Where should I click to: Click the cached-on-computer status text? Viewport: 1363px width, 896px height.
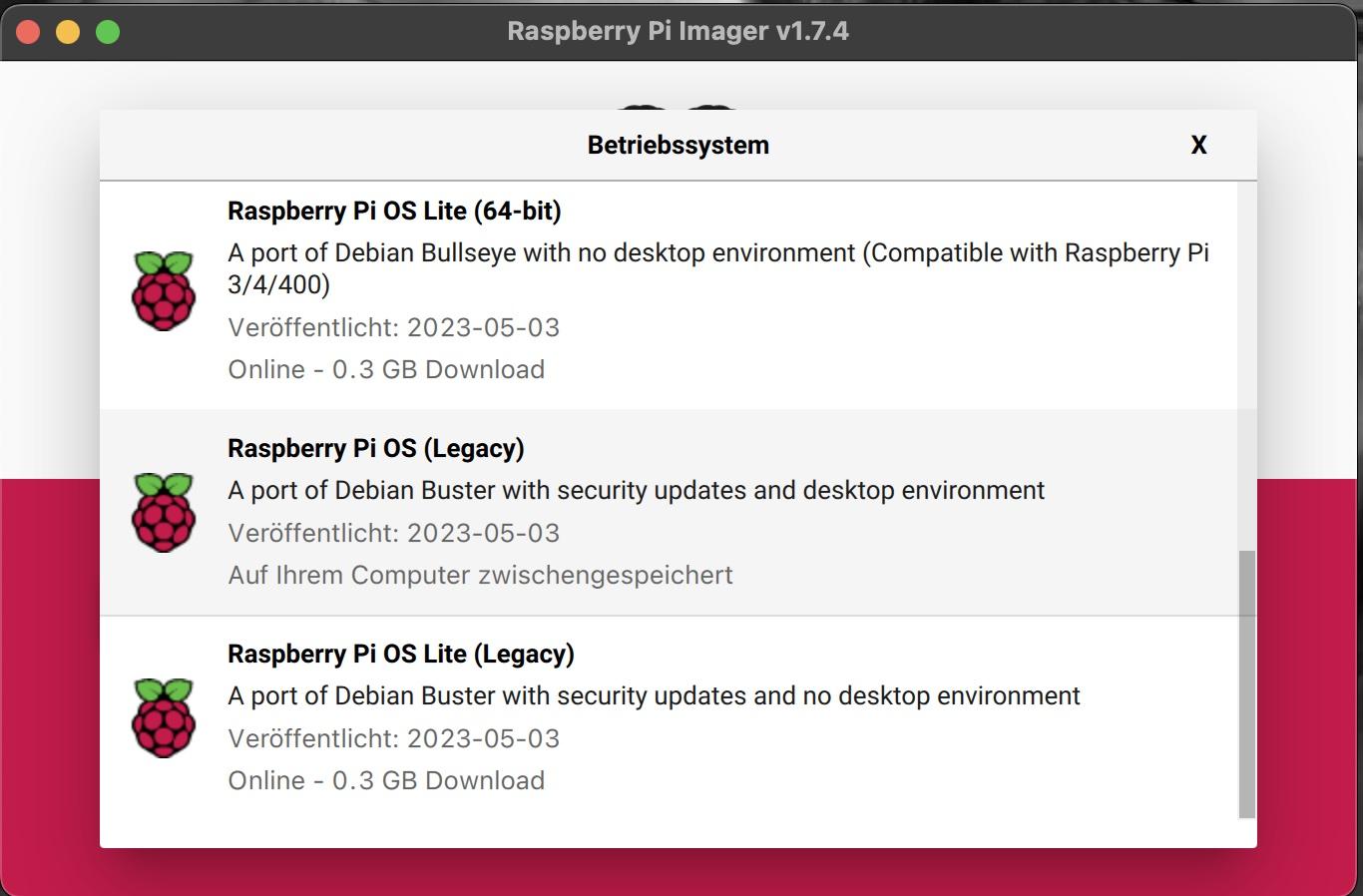(x=480, y=575)
